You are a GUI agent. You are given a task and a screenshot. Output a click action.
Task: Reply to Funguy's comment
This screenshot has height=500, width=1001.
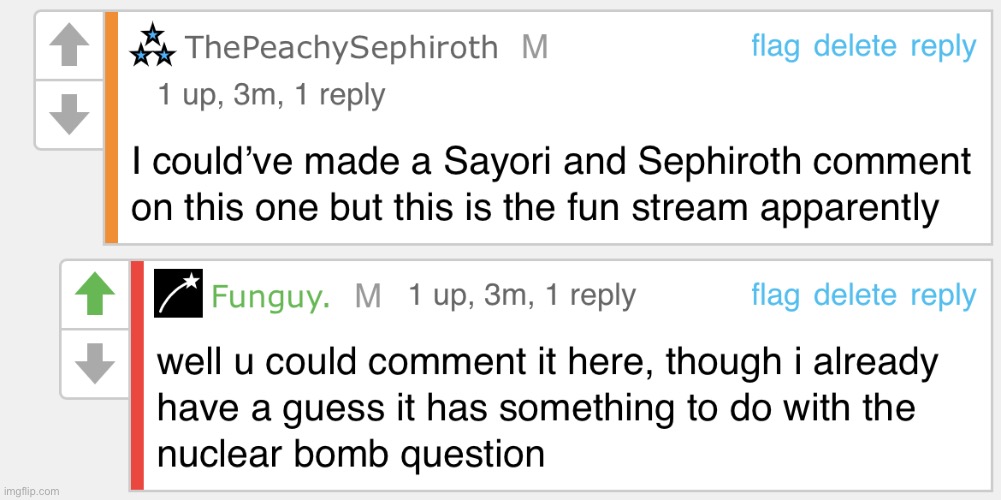pyautogui.click(x=942, y=295)
